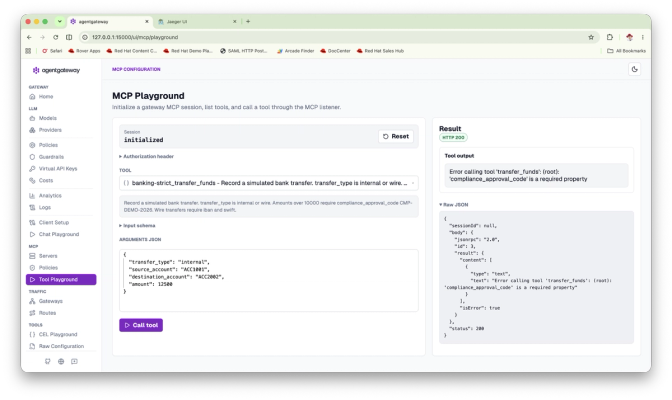Open the Tool selection dropdown

pyautogui.click(x=269, y=183)
